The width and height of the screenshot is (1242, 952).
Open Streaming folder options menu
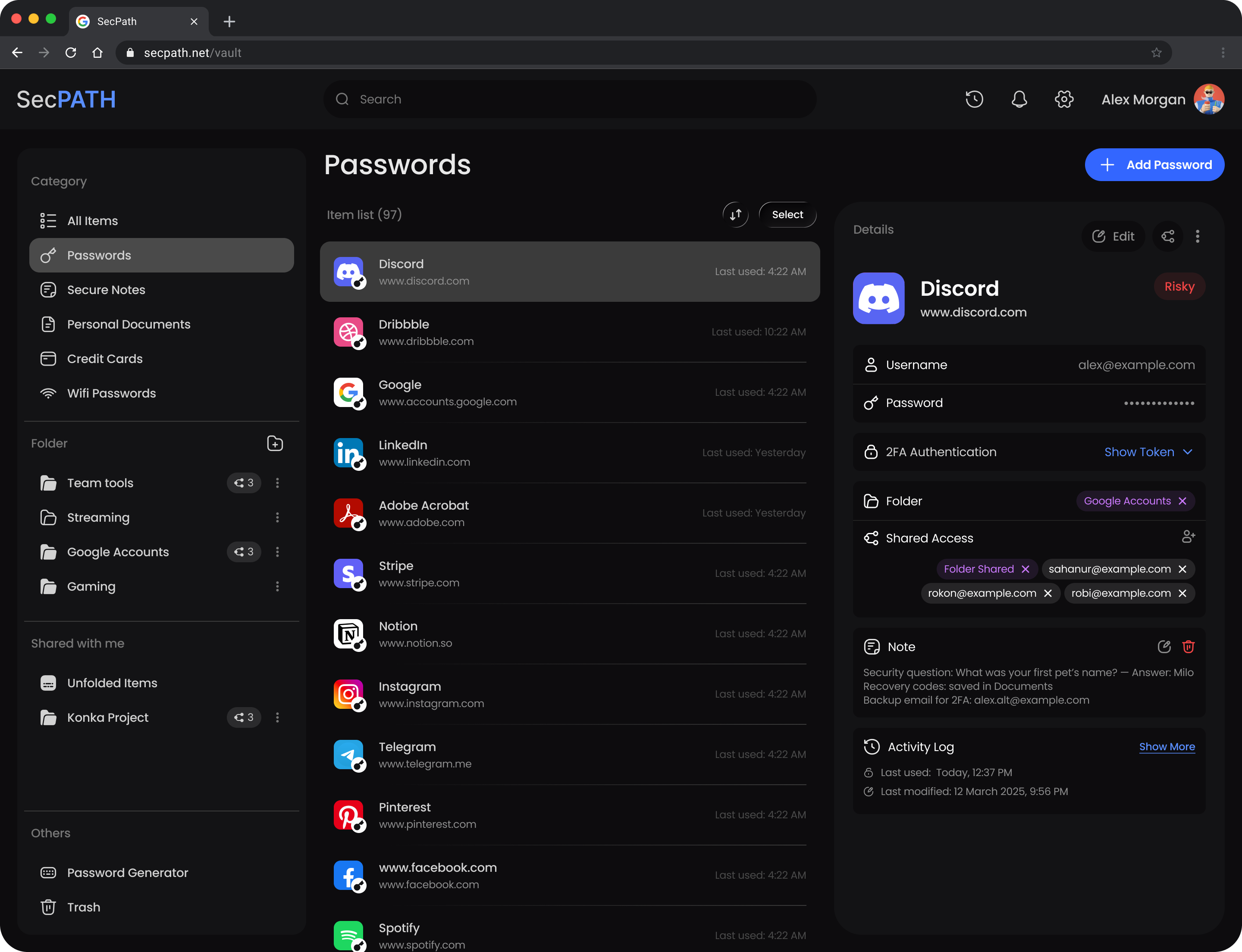click(277, 517)
